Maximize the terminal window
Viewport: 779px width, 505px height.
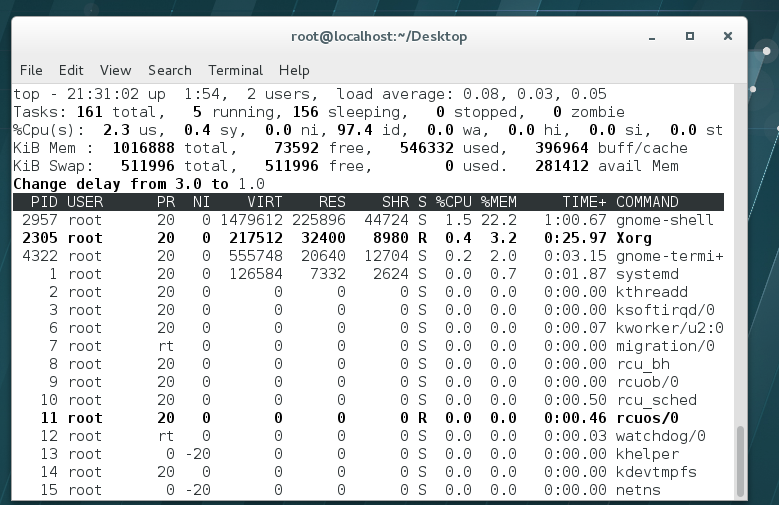click(x=690, y=36)
